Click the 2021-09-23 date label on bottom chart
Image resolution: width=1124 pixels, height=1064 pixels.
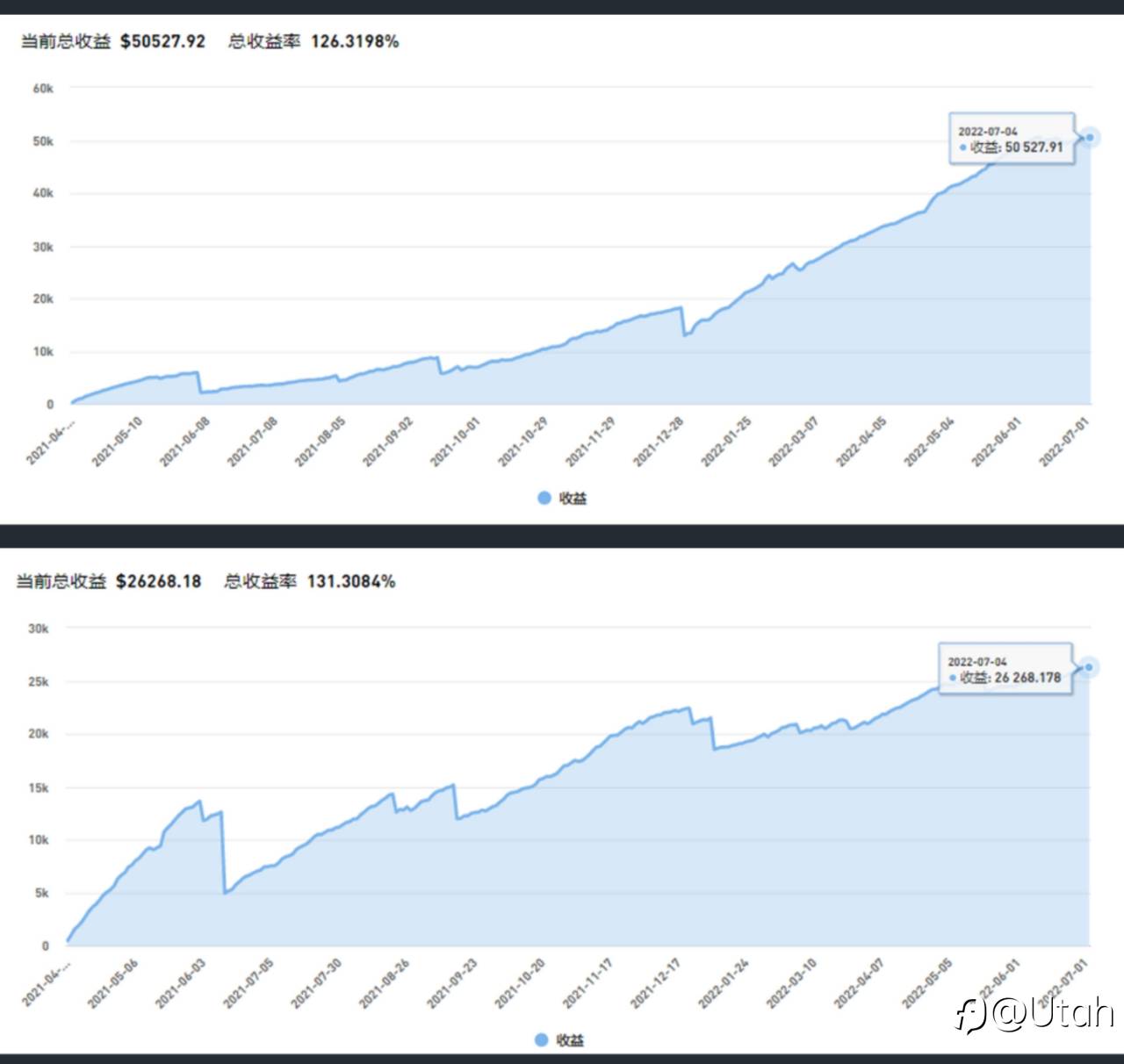(452, 983)
